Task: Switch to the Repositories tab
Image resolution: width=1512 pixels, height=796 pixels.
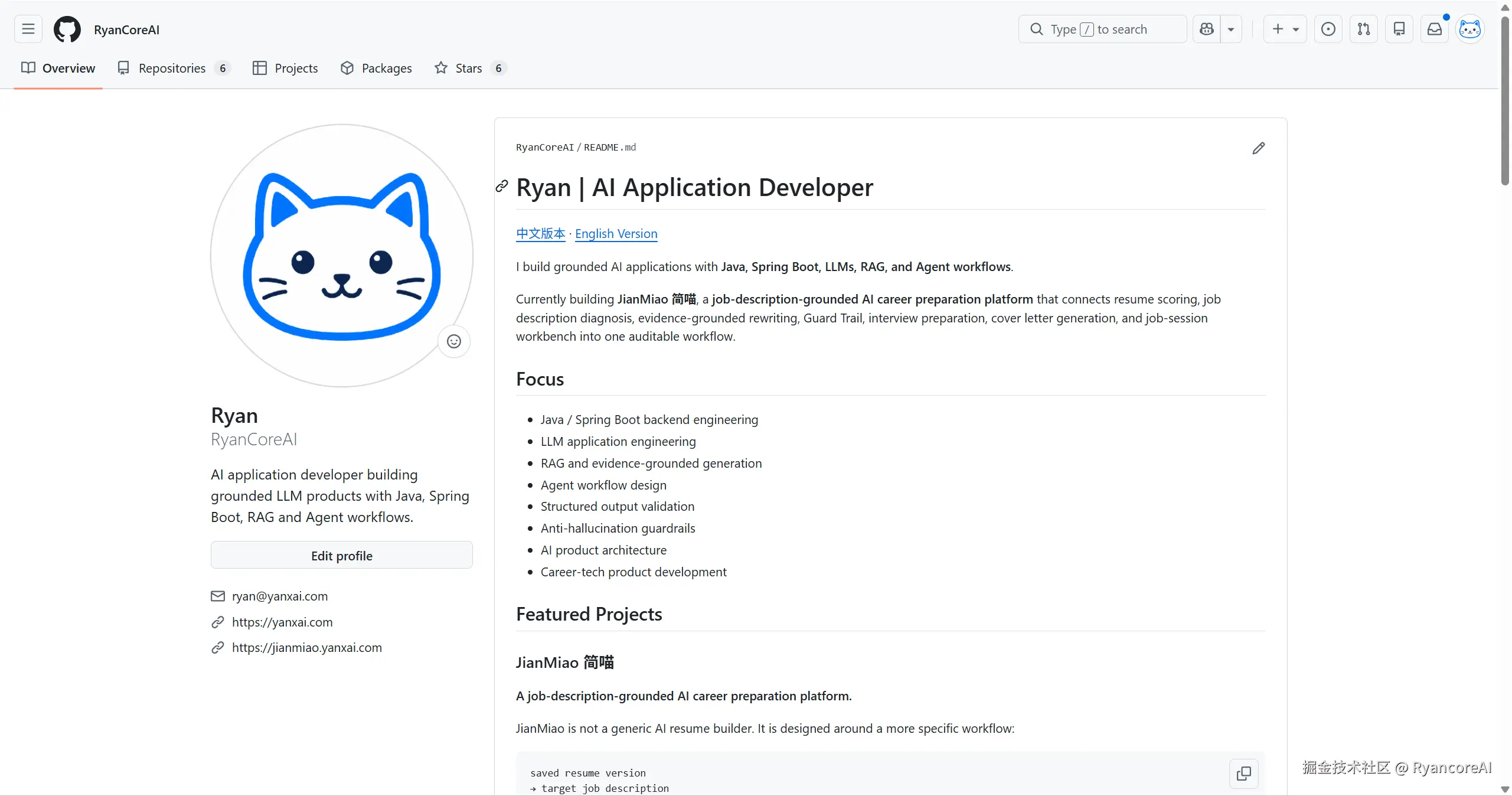Action: pyautogui.click(x=174, y=68)
